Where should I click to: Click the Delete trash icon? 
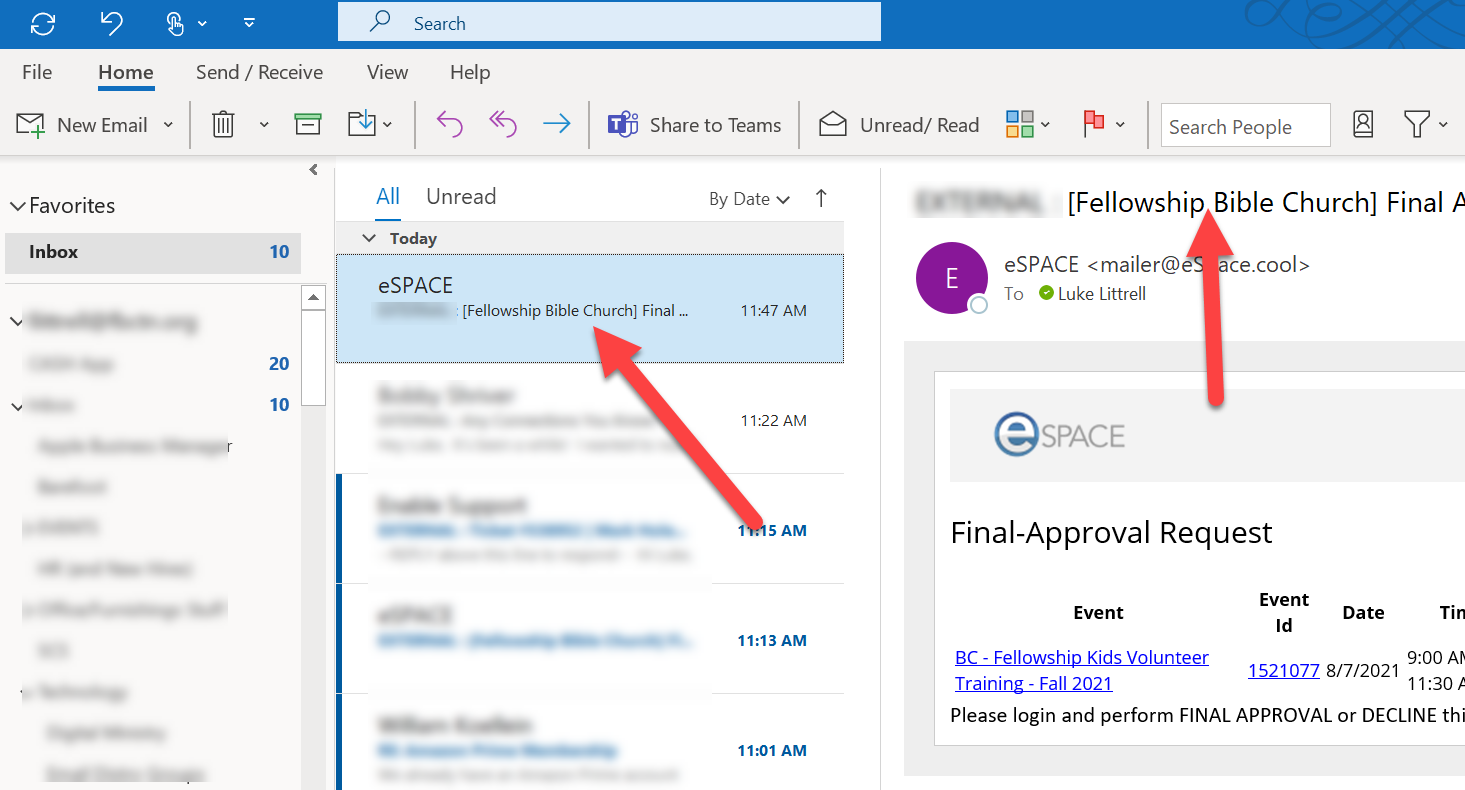(222, 125)
